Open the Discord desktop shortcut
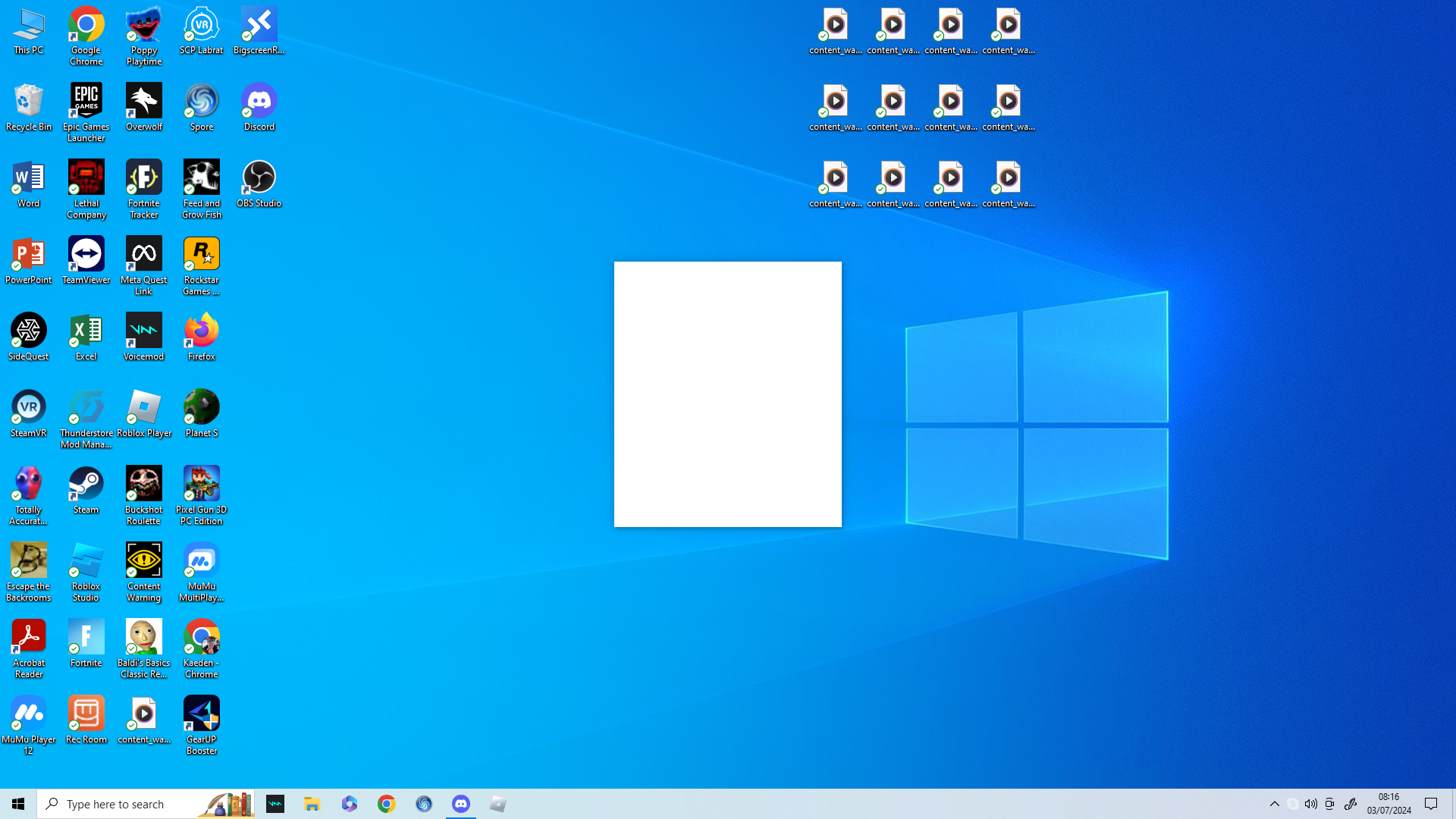Viewport: 1456px width, 819px height. pos(259,107)
